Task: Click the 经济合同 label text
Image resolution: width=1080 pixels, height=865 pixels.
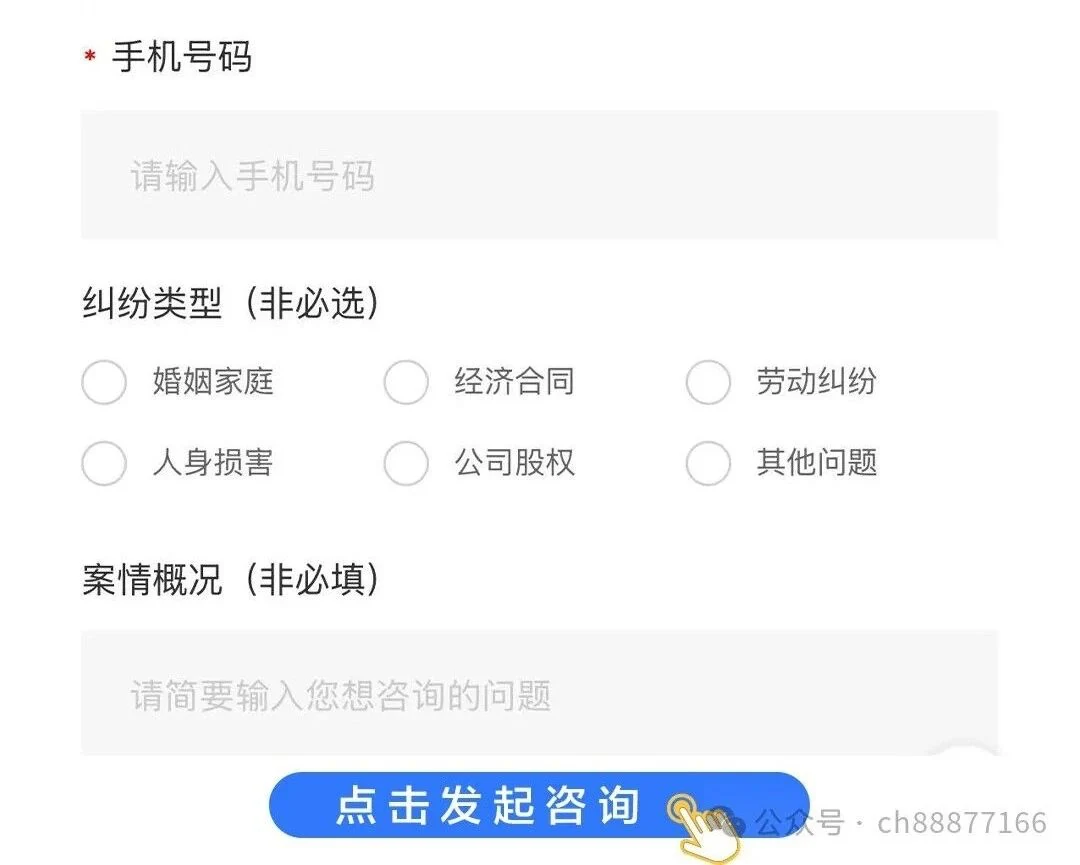Action: [x=515, y=382]
